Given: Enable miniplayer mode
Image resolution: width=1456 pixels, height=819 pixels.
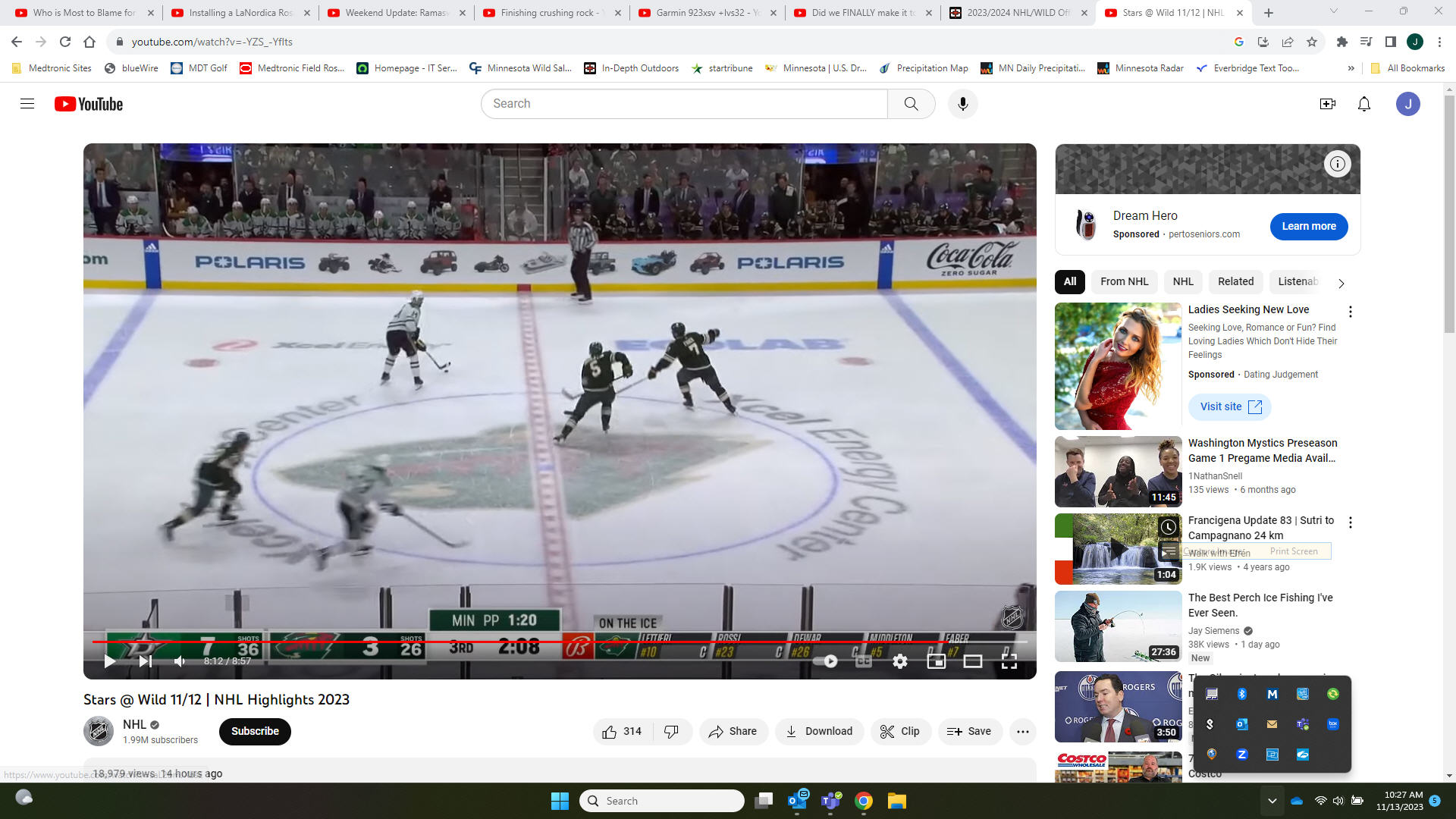Looking at the screenshot, I should click(937, 661).
